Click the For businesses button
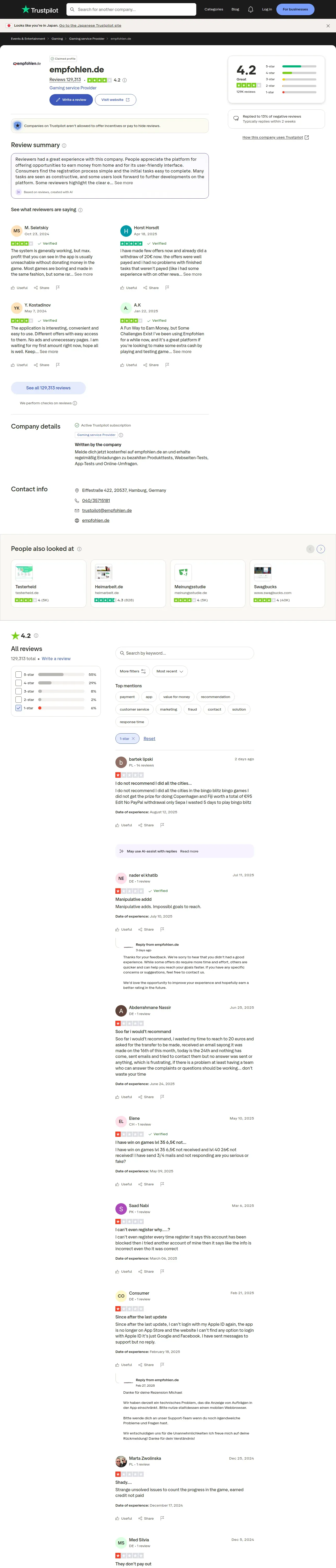 295,9
